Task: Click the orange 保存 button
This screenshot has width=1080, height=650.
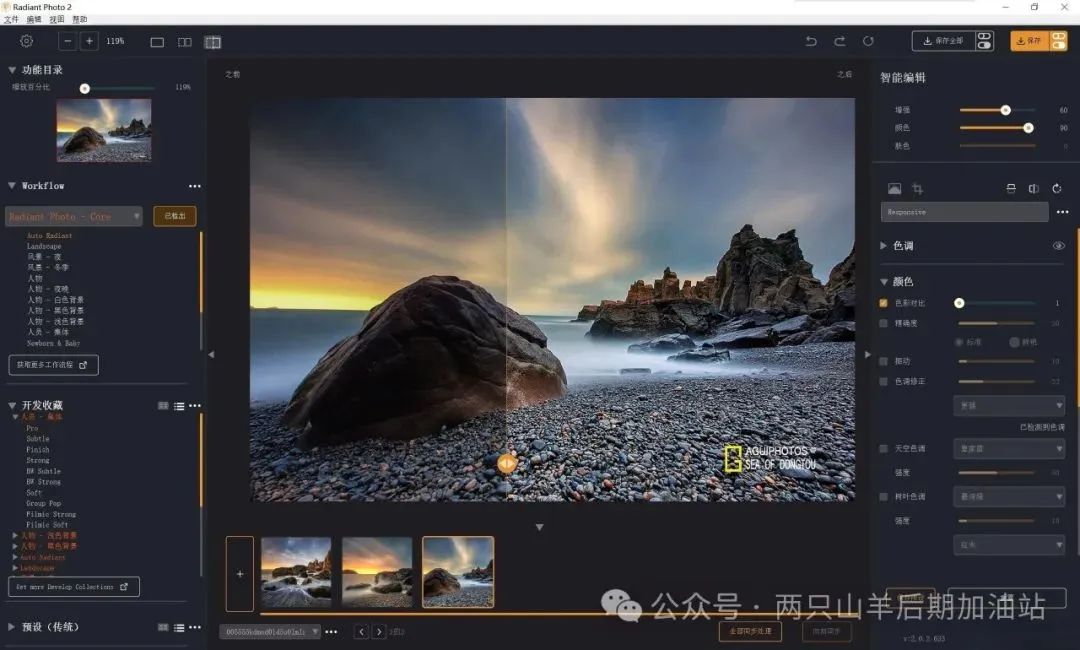Action: [1030, 41]
